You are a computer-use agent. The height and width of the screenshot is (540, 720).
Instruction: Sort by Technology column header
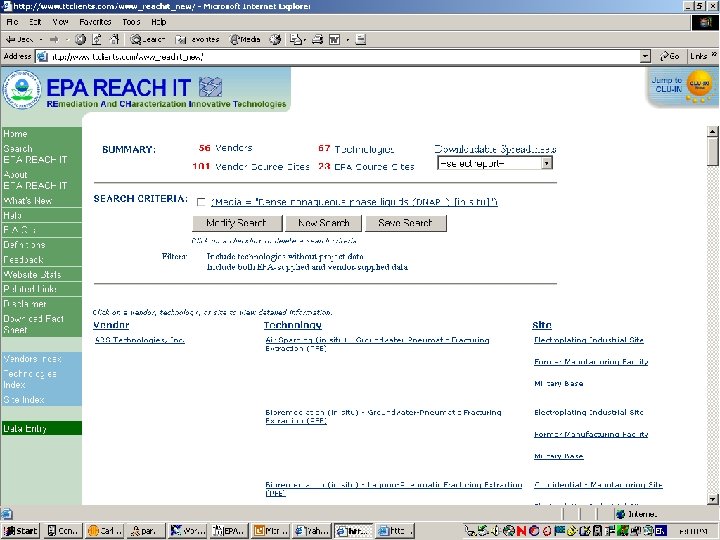[x=292, y=325]
